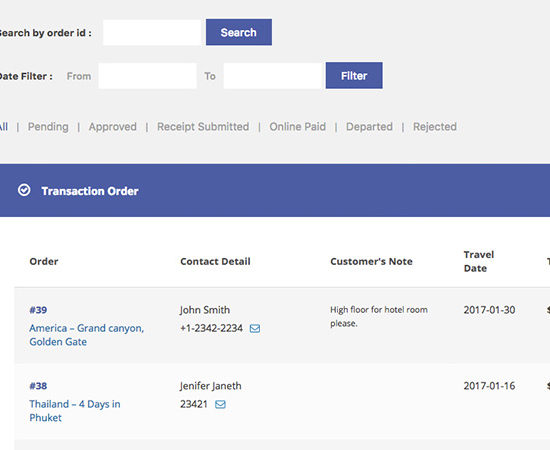This screenshot has height=450, width=550.
Task: Click the Search button
Action: (x=239, y=32)
